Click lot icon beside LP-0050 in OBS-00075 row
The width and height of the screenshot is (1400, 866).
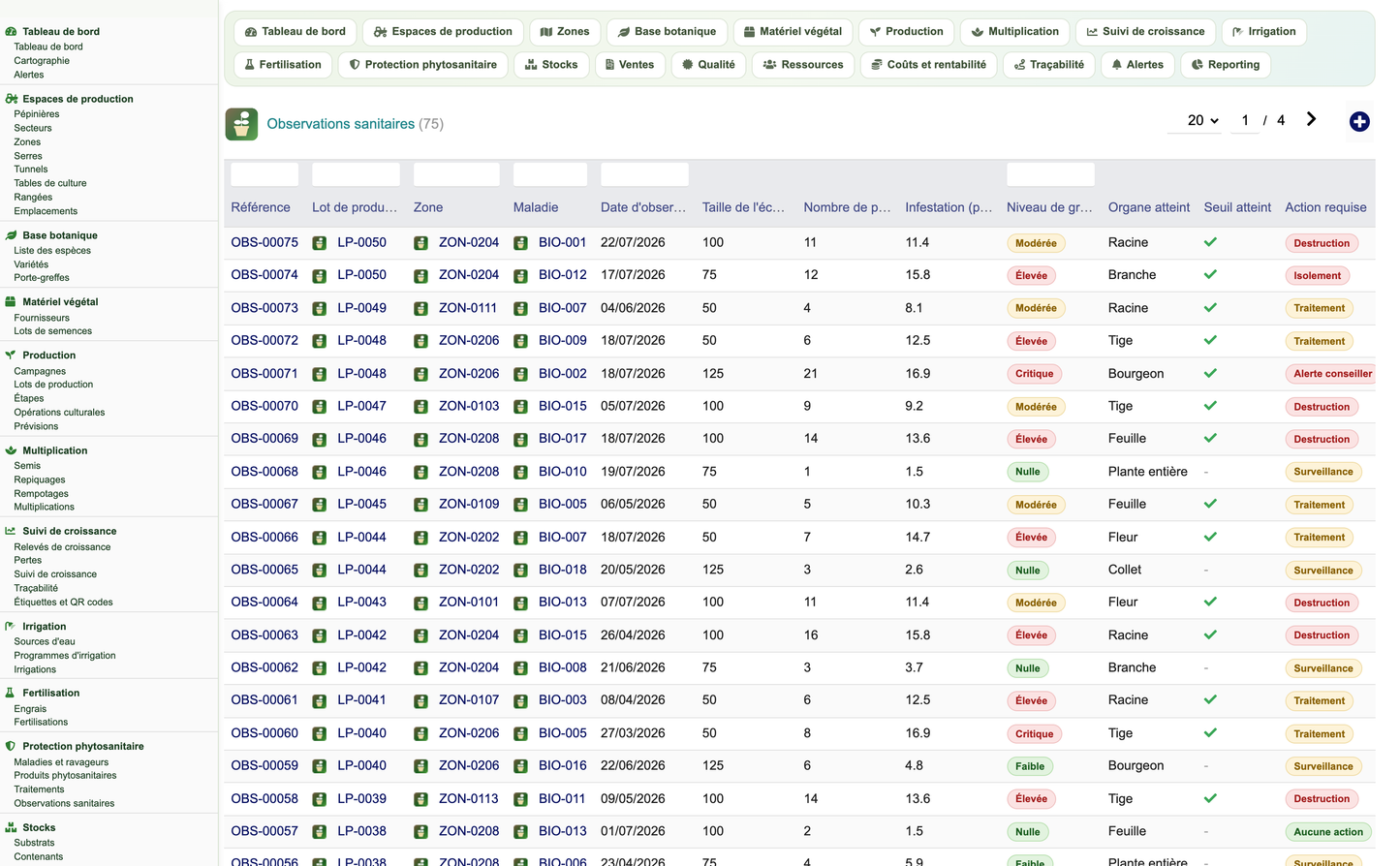320,243
